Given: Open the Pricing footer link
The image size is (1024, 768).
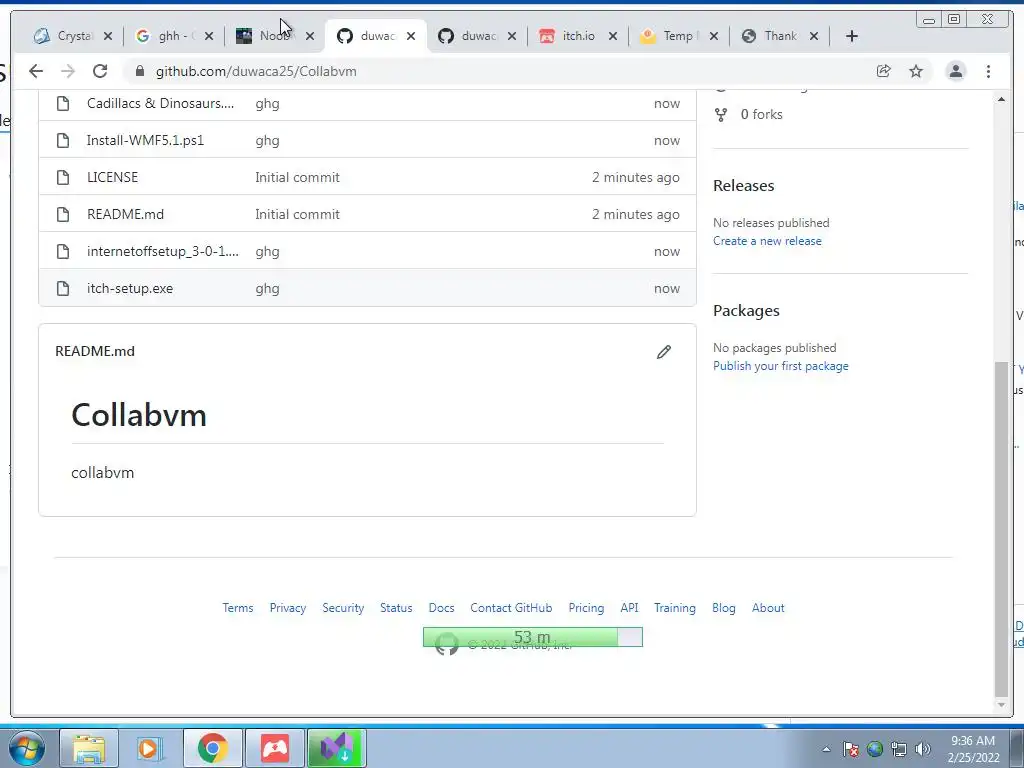Looking at the screenshot, I should (586, 608).
